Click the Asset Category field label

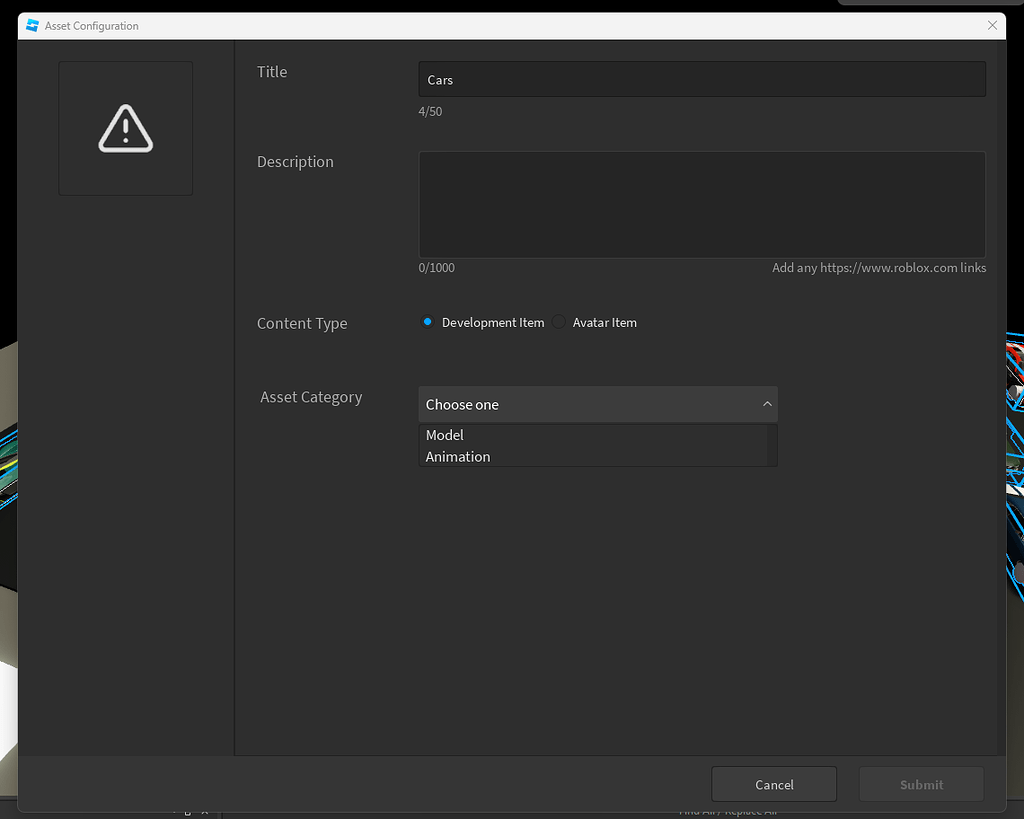click(311, 397)
